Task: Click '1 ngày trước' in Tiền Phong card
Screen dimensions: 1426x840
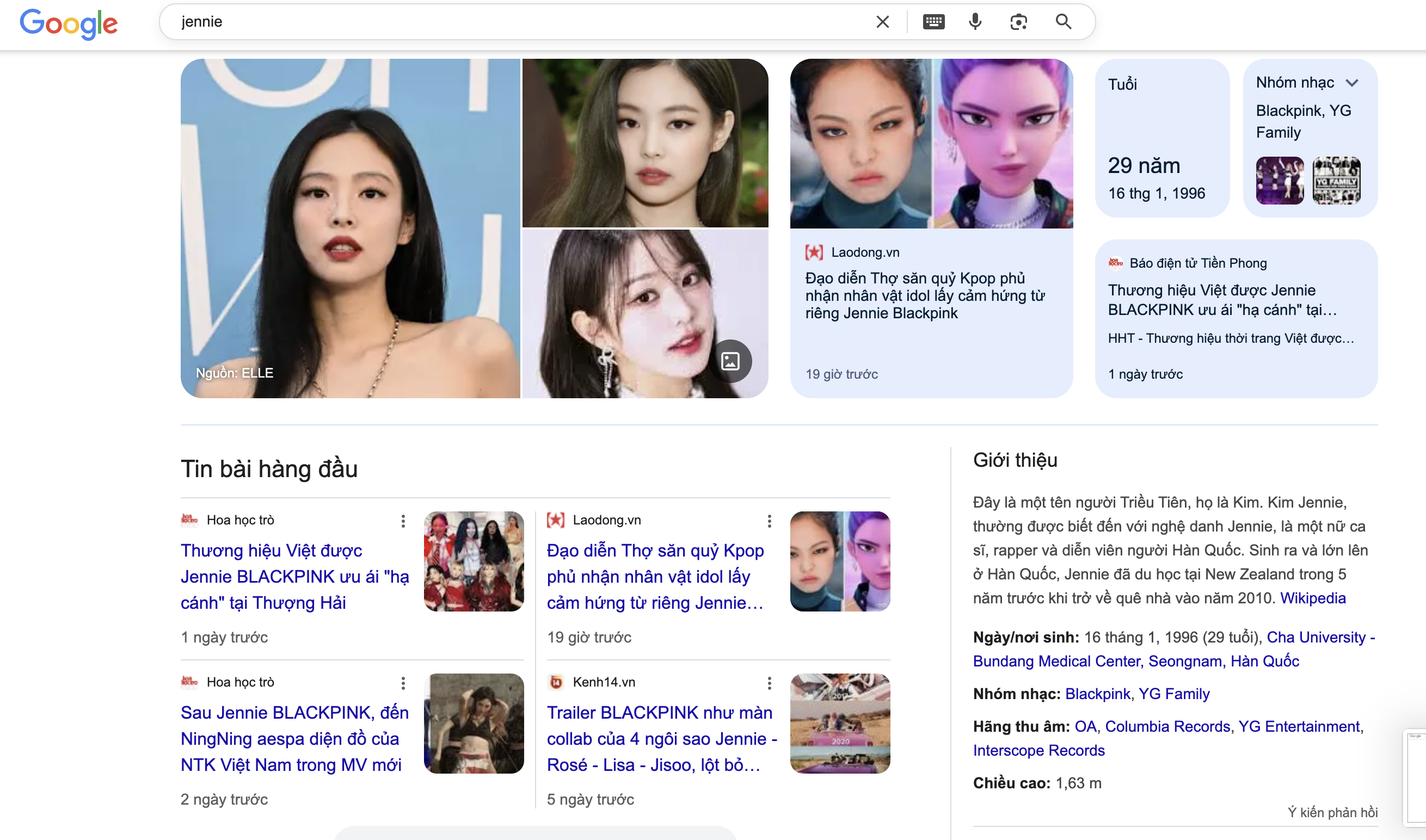Action: 1145,374
